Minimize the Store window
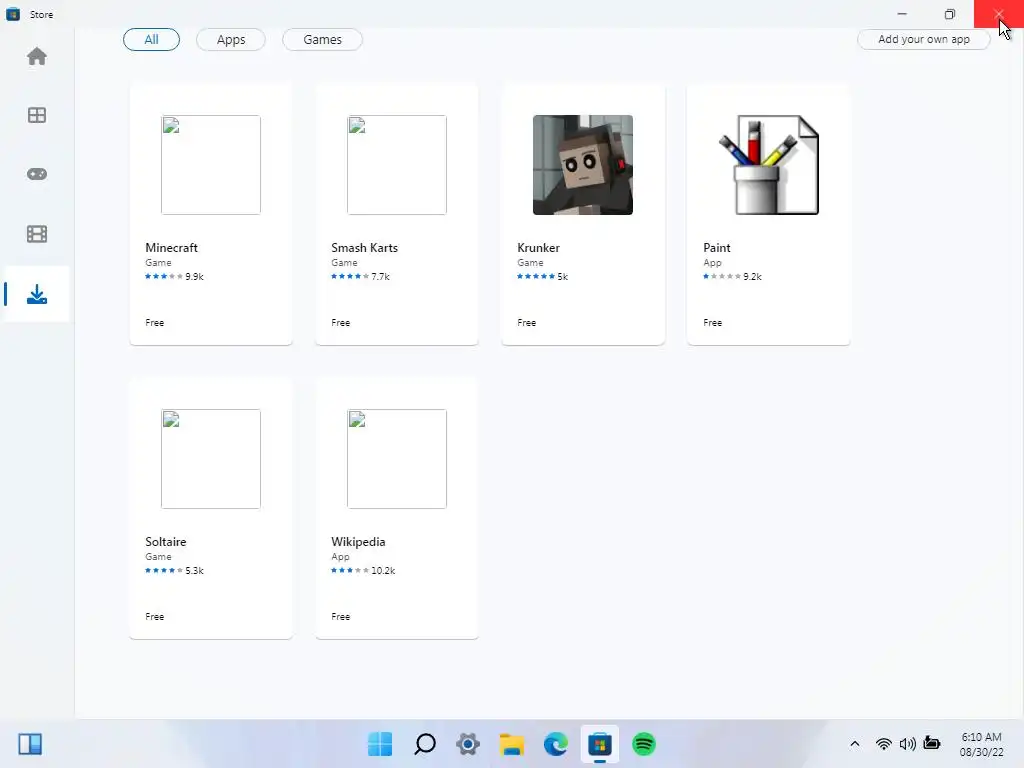The image size is (1024, 768). pyautogui.click(x=902, y=14)
